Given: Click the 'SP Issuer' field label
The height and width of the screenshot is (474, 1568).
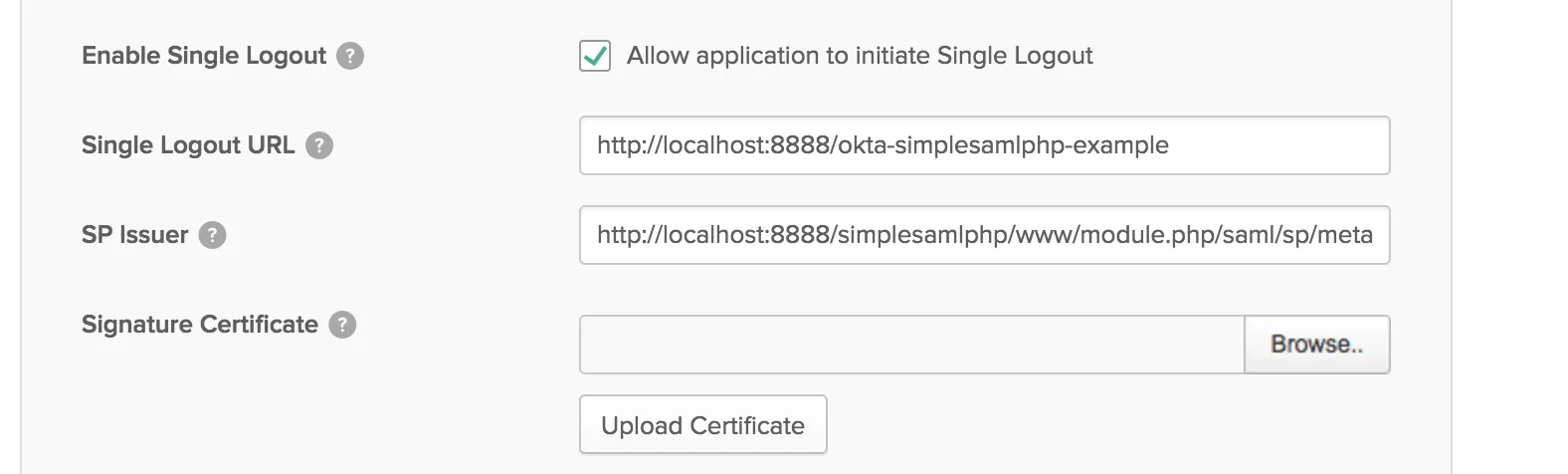Looking at the screenshot, I should [x=134, y=235].
